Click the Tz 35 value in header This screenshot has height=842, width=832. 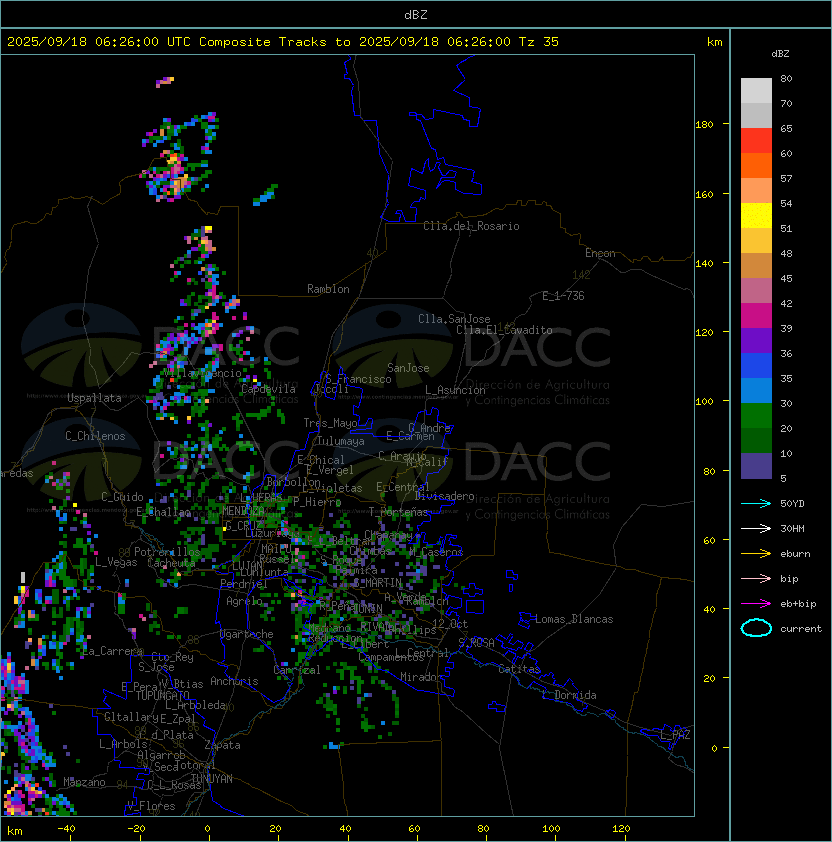(539, 42)
